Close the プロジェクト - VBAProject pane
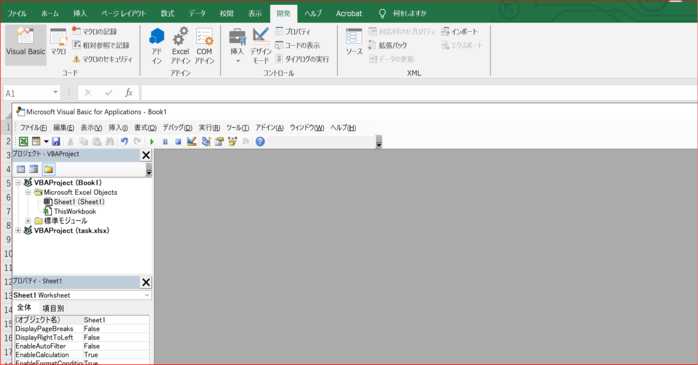Viewport: 698px width, 365px height. pyautogui.click(x=146, y=155)
